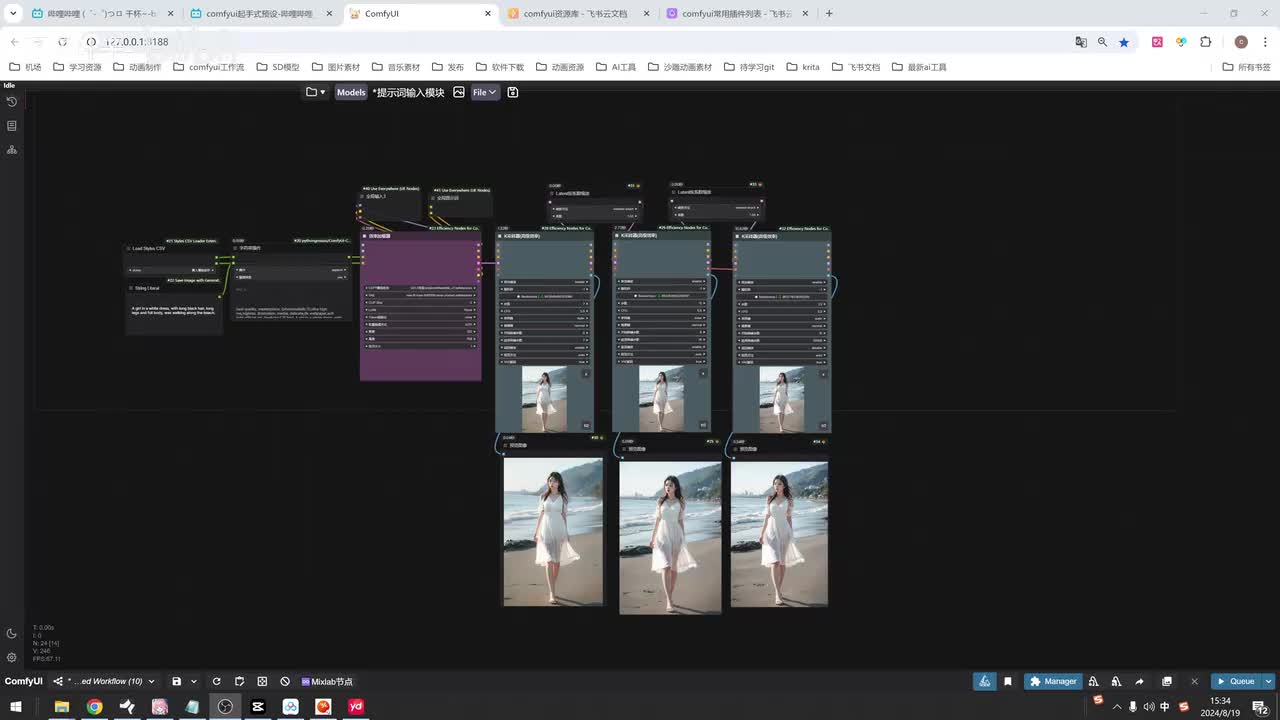This screenshot has width=1280, height=720.
Task: Bookmark this page with star icon
Action: 1124,42
